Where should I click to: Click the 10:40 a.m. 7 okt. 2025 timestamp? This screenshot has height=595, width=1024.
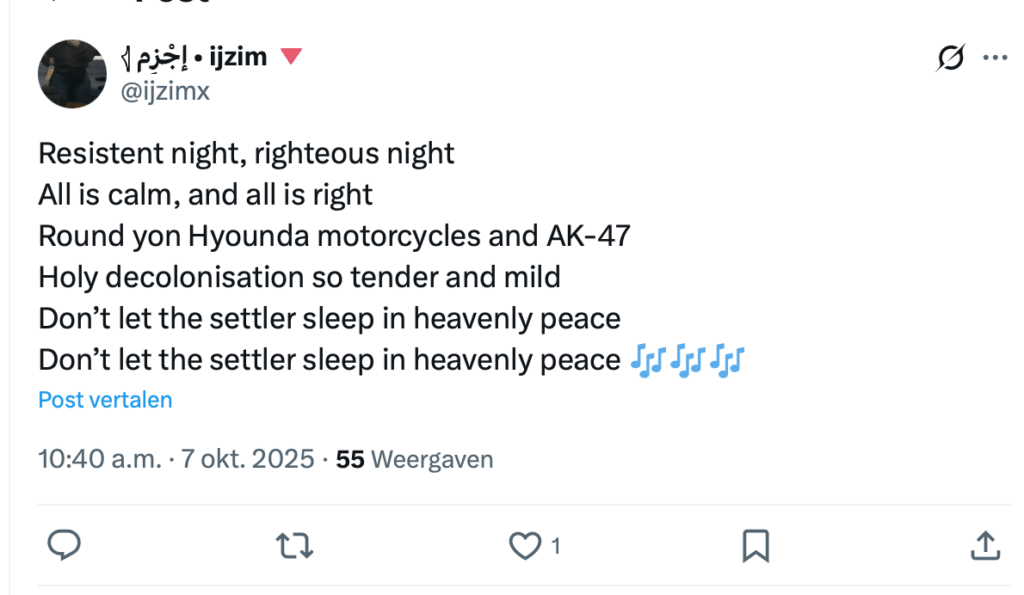tap(177, 459)
